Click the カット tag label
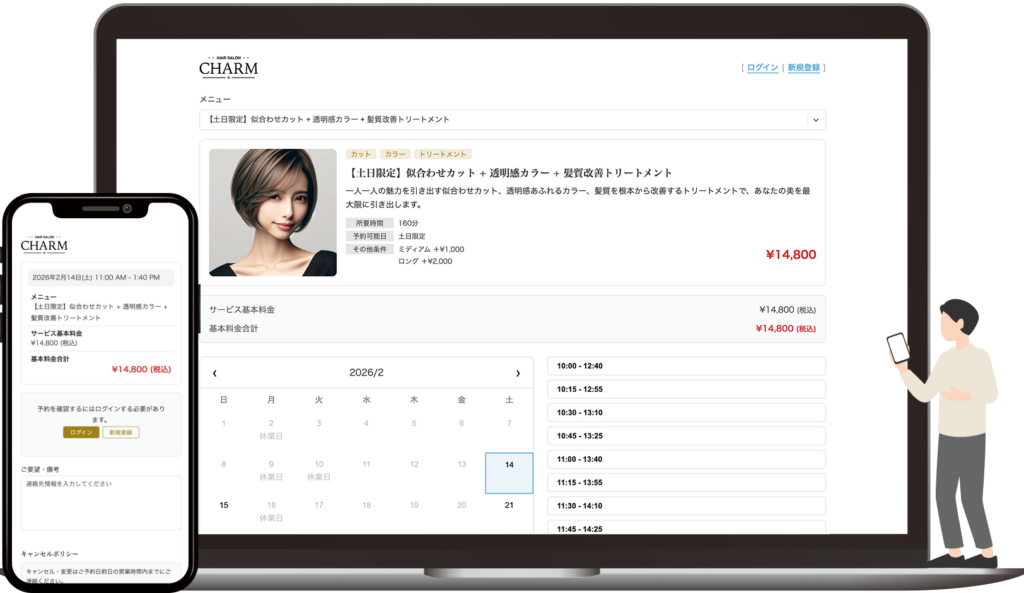 pos(360,154)
